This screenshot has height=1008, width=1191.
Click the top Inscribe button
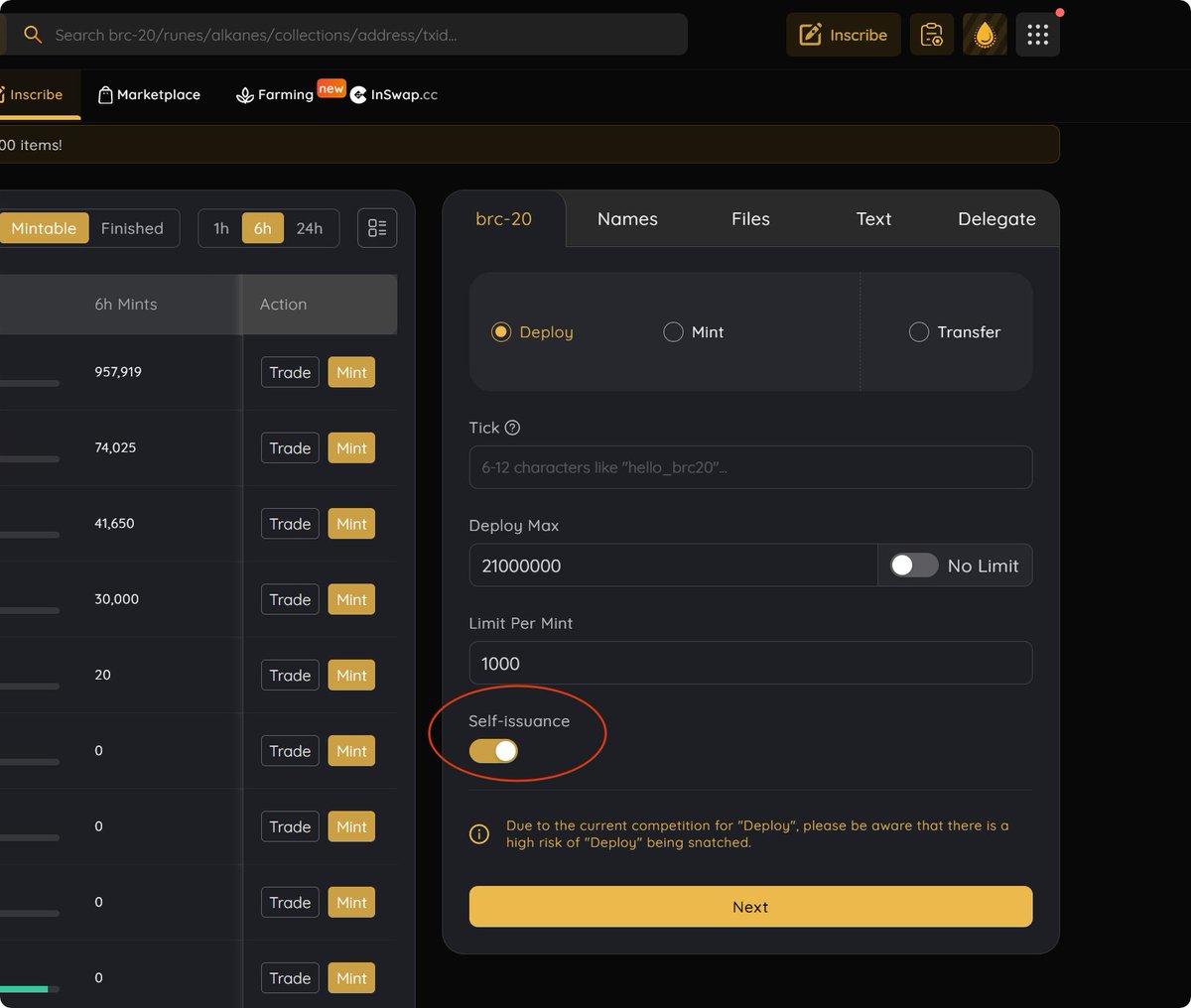pyautogui.click(x=844, y=35)
